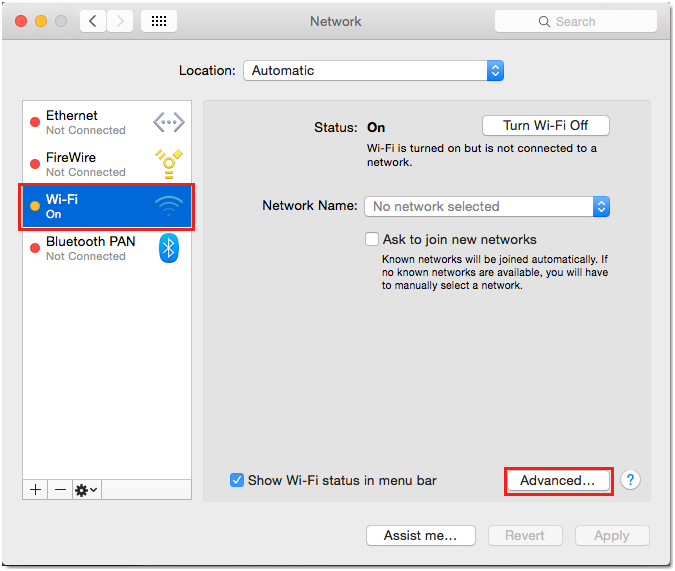This screenshot has height=571, width=675.
Task: Click the yellow FireWire icon
Action: 168,163
